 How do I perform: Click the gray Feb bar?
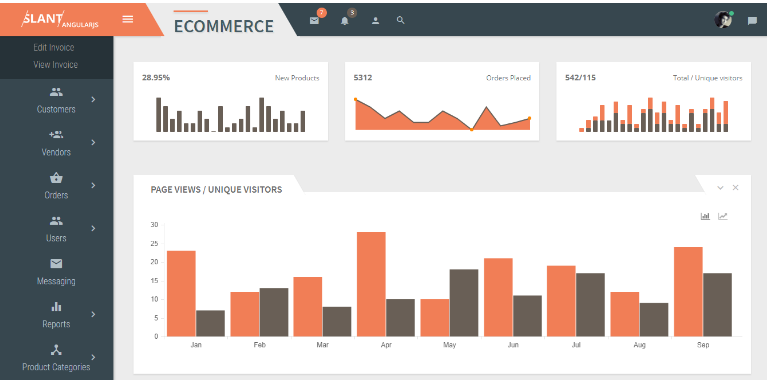coord(274,312)
